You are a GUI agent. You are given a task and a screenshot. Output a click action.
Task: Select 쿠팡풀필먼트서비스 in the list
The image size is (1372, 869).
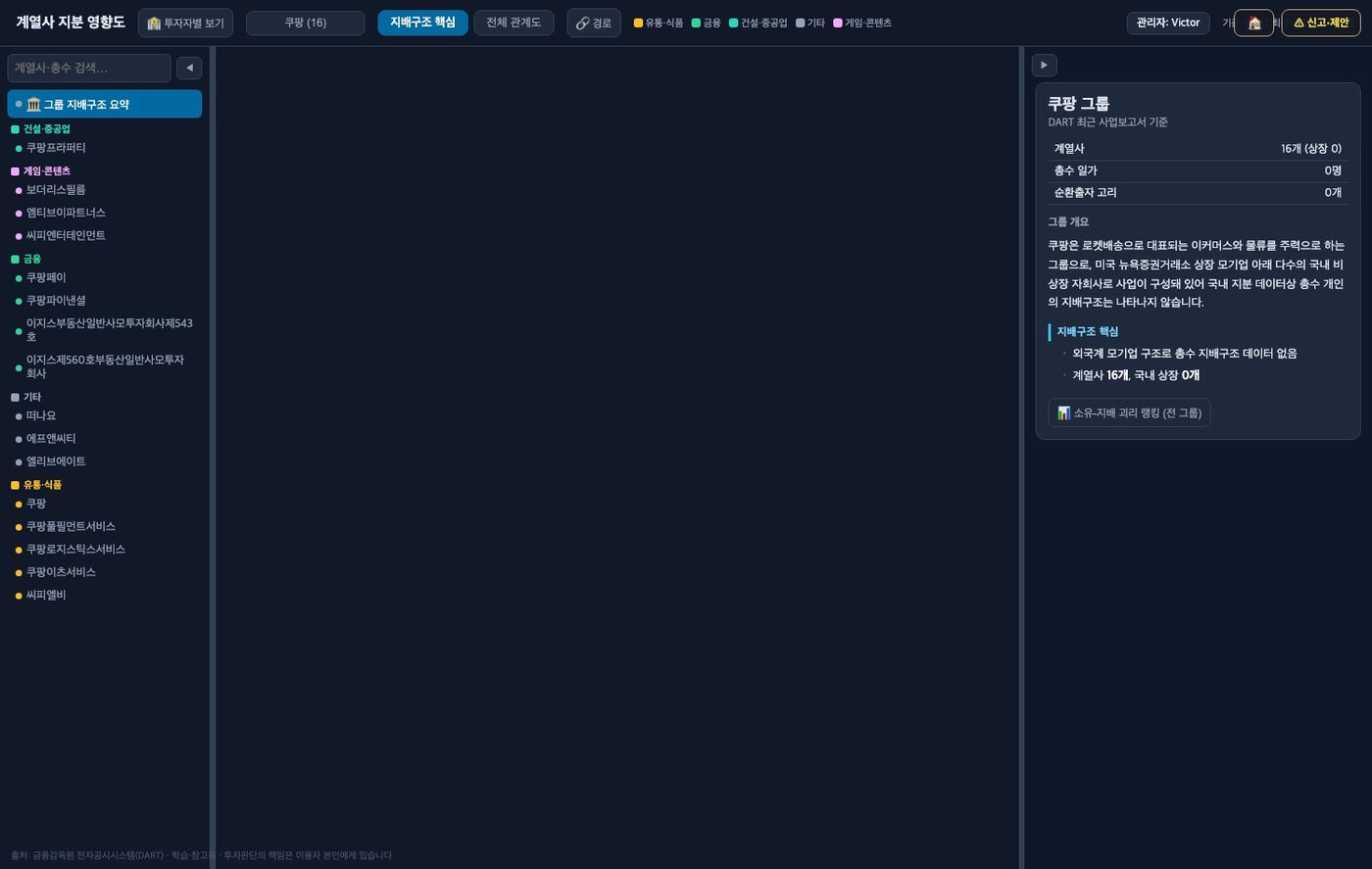coord(105,527)
